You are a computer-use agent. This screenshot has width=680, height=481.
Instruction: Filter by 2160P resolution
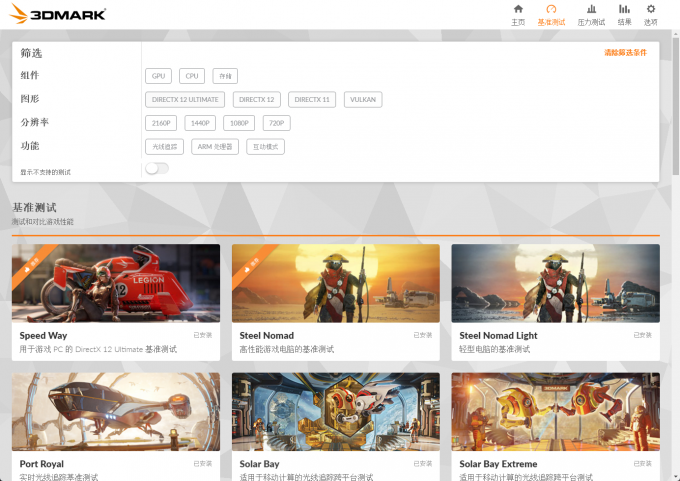(161, 123)
